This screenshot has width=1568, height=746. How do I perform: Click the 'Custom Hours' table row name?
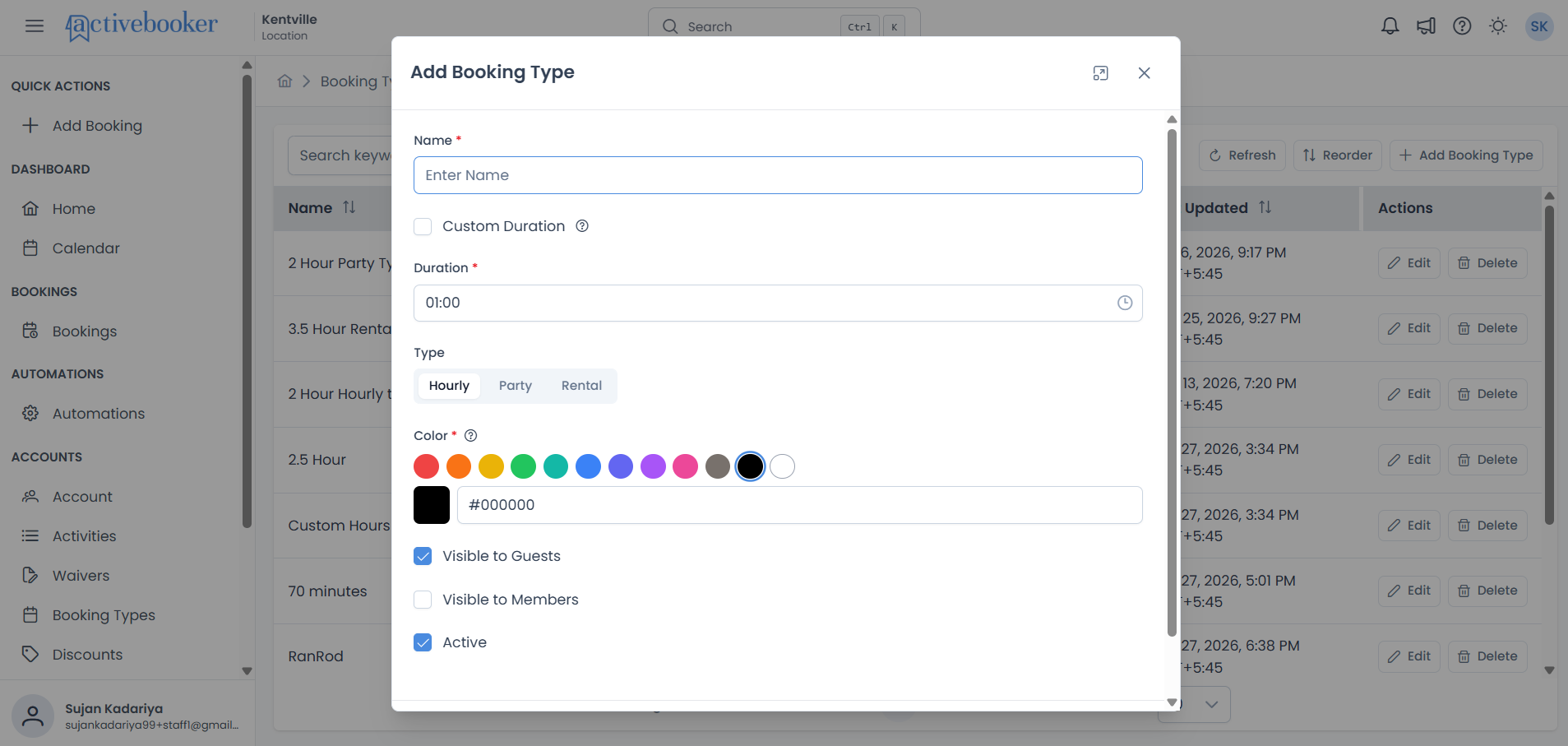click(x=339, y=526)
